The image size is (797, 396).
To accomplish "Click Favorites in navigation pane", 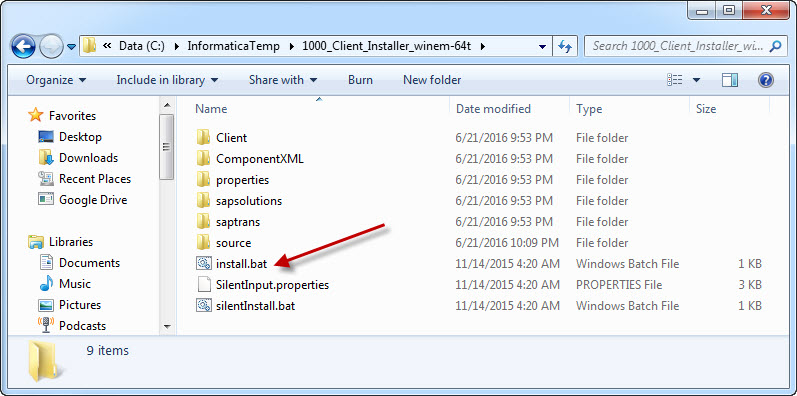I will (x=72, y=116).
